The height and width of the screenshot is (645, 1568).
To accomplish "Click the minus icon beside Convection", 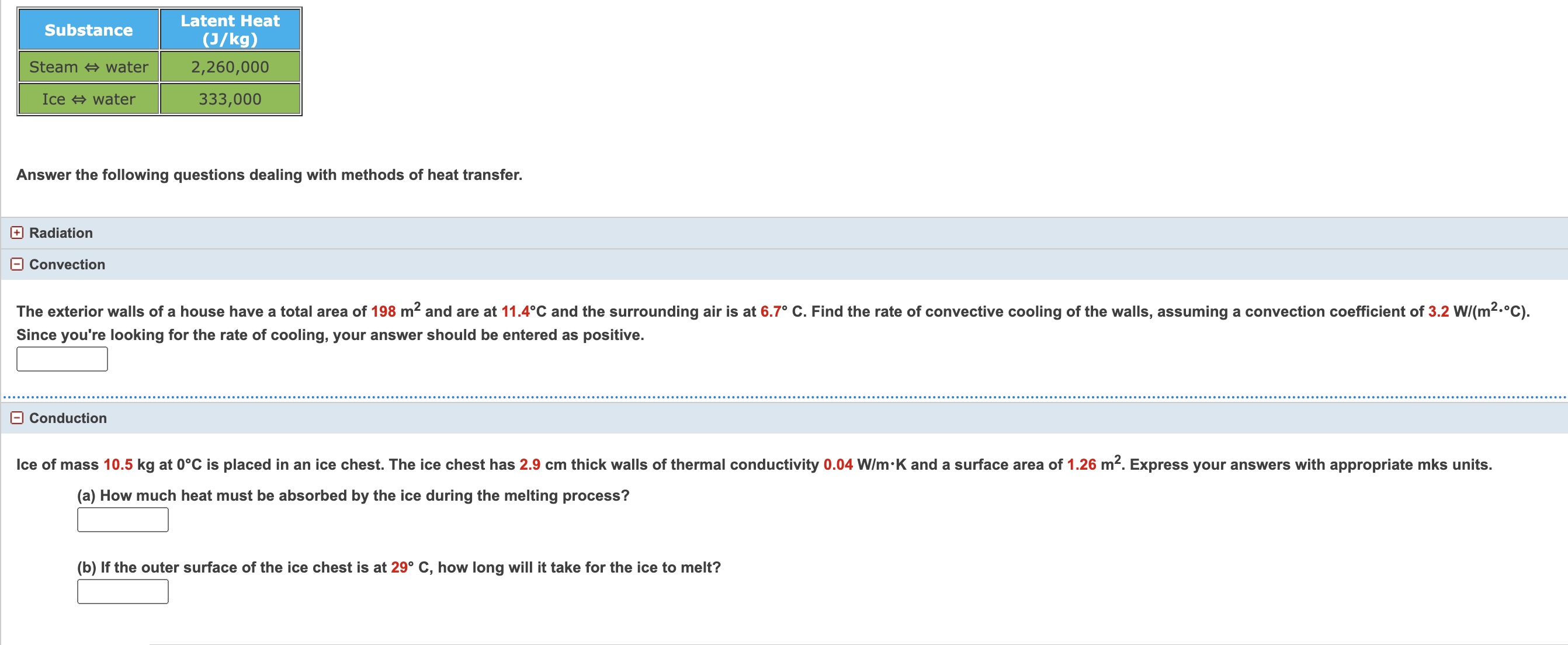I will pos(16,264).
